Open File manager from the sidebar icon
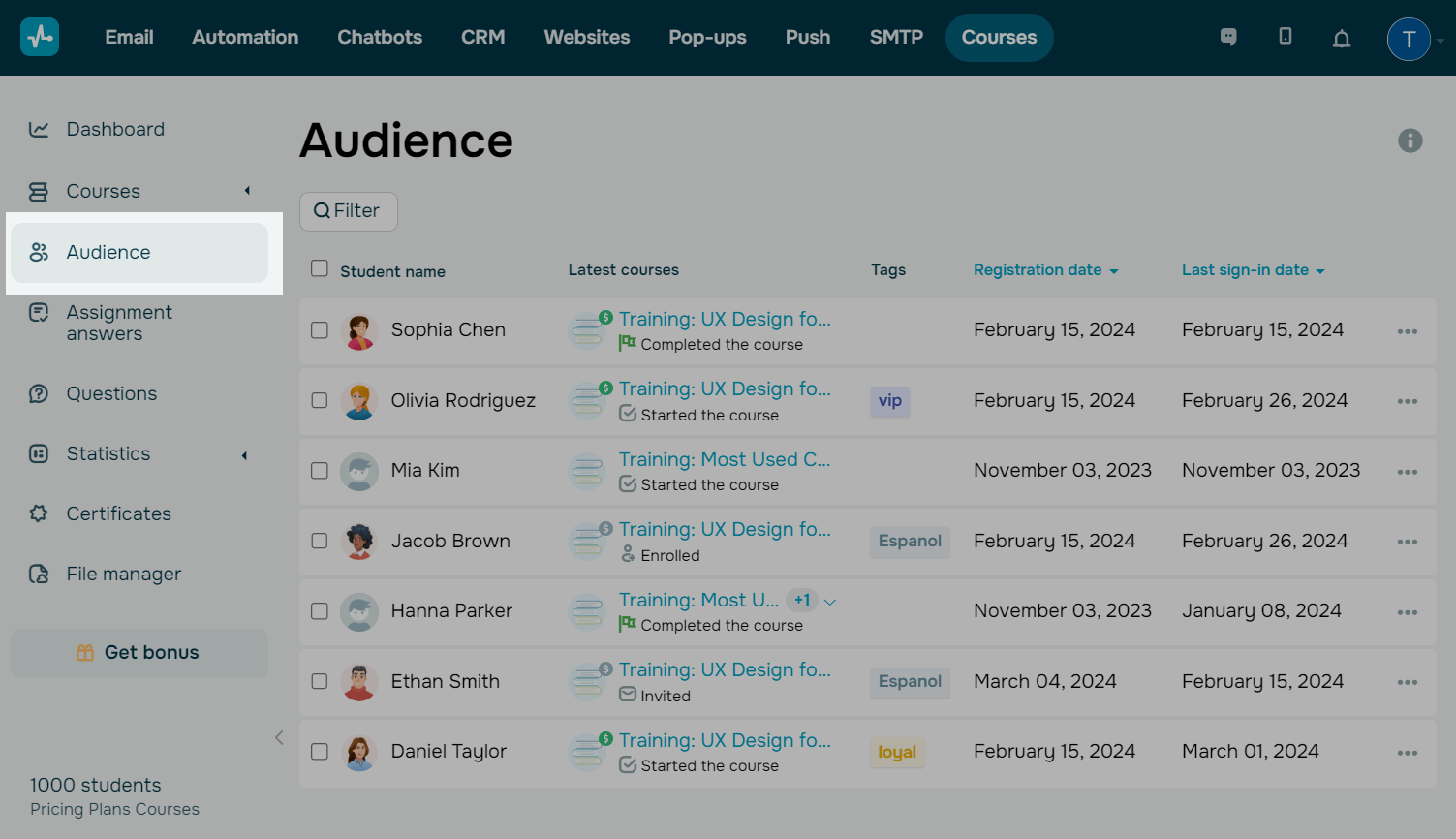This screenshot has height=839, width=1456. click(38, 574)
